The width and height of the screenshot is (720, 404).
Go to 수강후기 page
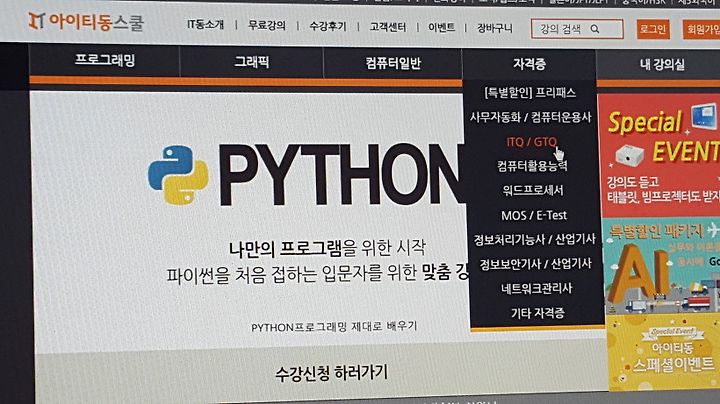pyautogui.click(x=328, y=26)
